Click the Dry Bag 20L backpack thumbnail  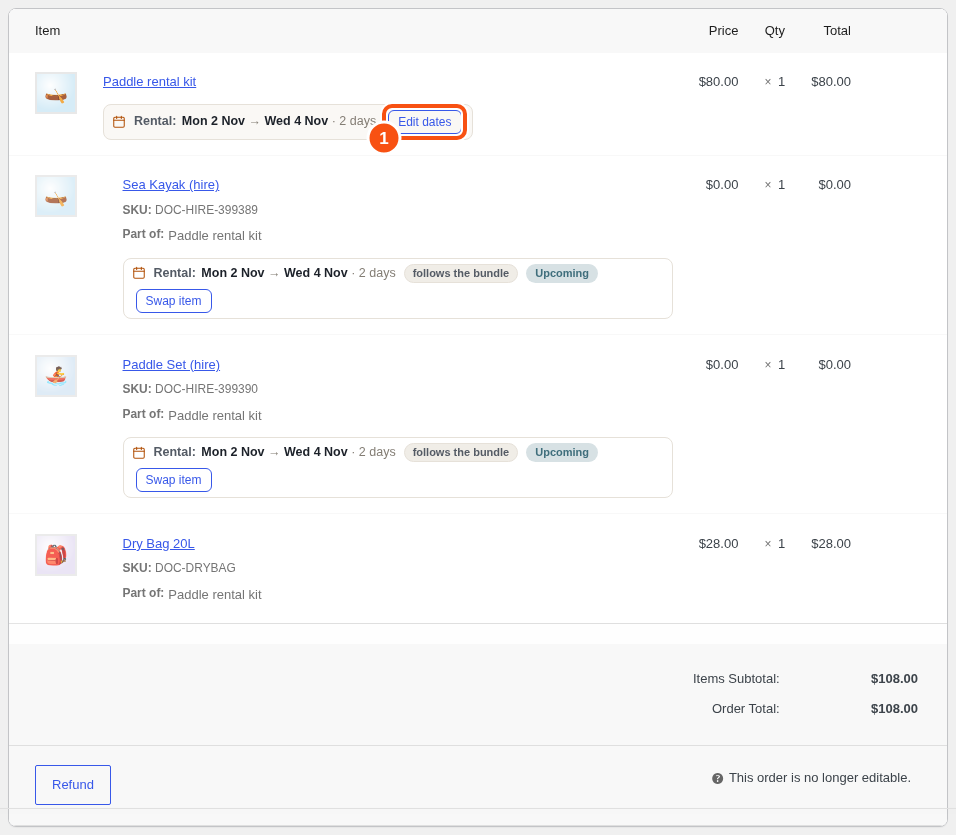tap(56, 555)
